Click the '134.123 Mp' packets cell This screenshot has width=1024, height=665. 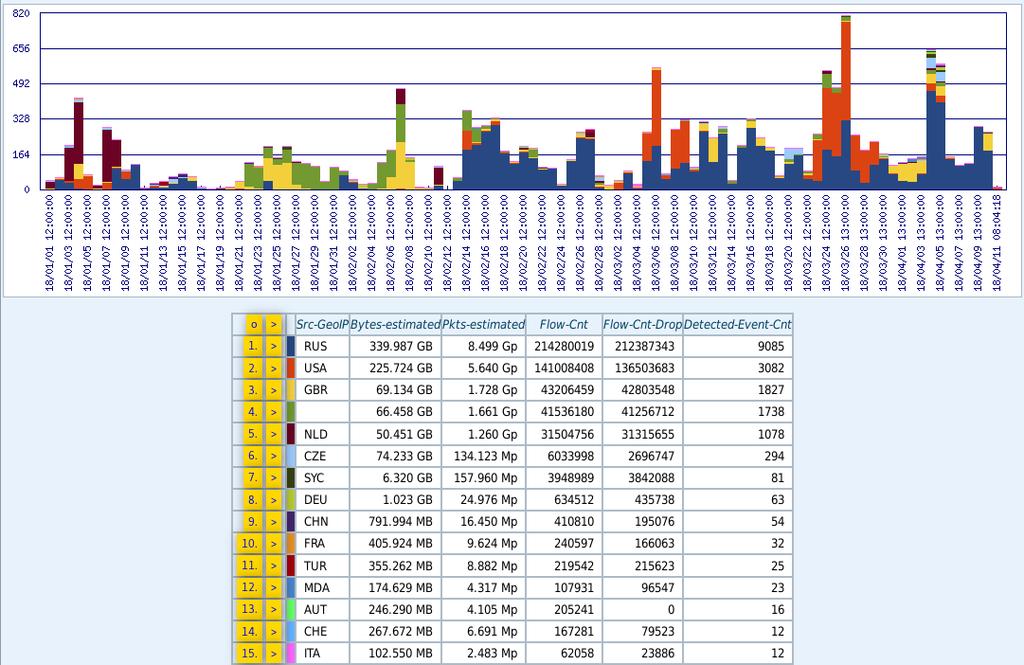click(x=483, y=456)
